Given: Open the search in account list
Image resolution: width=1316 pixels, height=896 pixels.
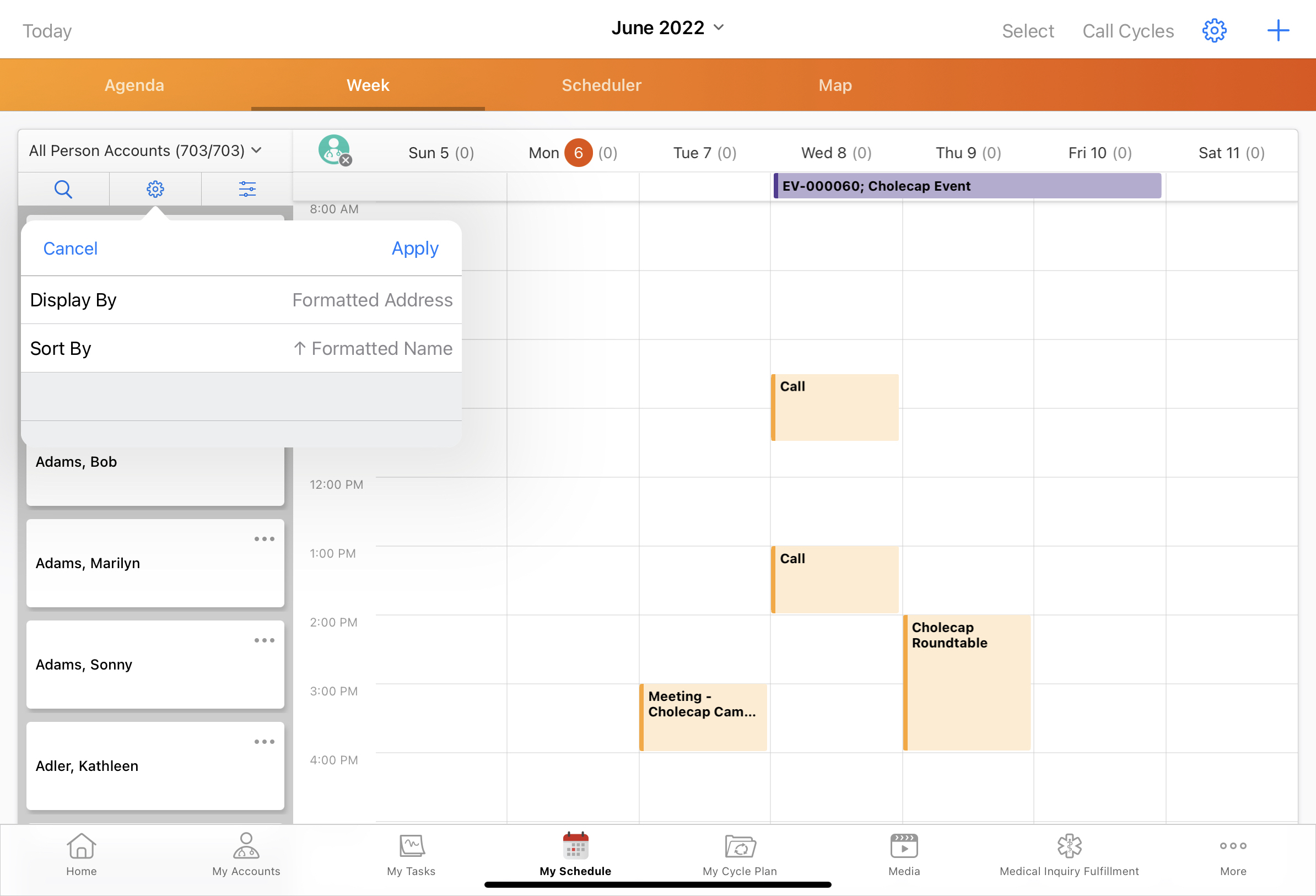Looking at the screenshot, I should pos(63,188).
